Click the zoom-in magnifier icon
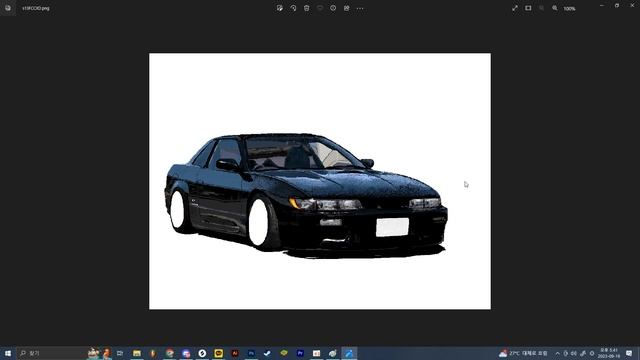 (x=555, y=8)
